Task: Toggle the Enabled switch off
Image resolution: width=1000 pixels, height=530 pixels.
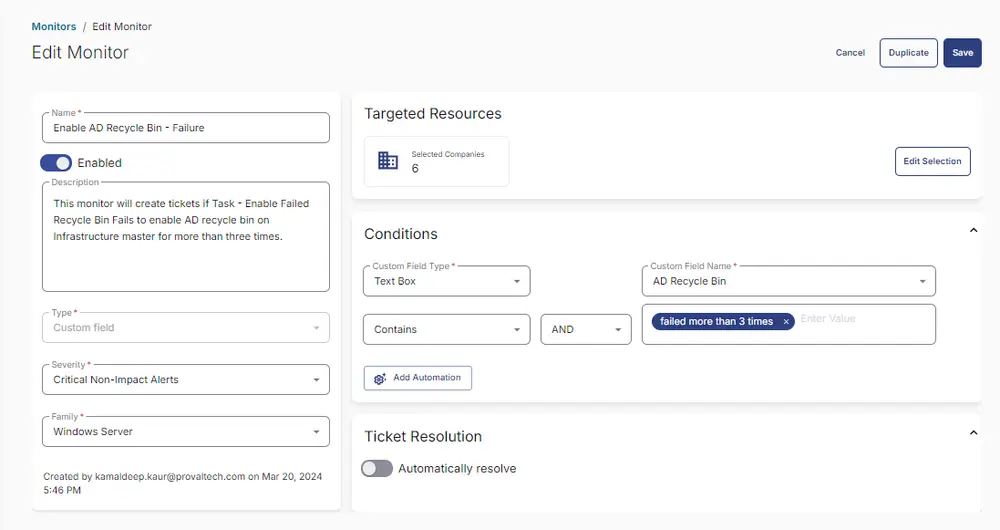Action: tap(56, 163)
